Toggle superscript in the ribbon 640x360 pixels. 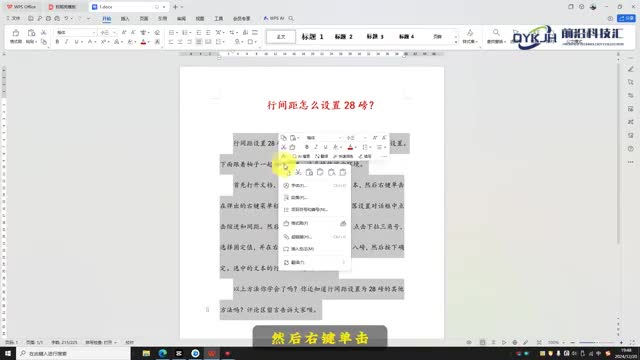click(103, 42)
